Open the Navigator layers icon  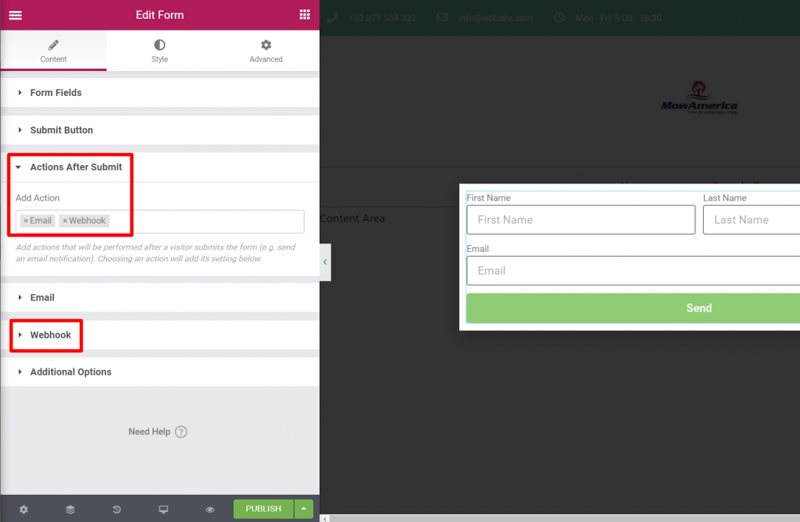tap(70, 509)
